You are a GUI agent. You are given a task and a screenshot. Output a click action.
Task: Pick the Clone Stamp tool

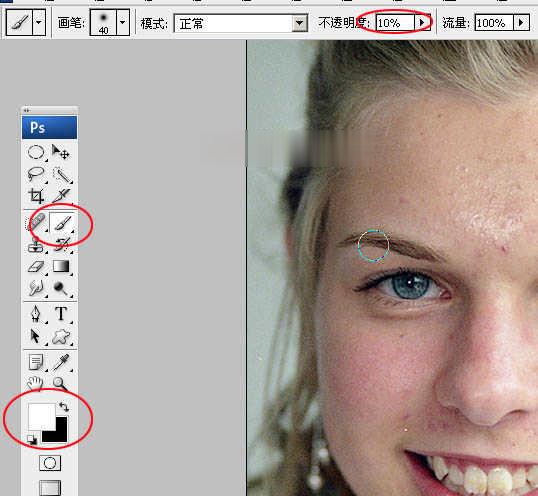36,245
